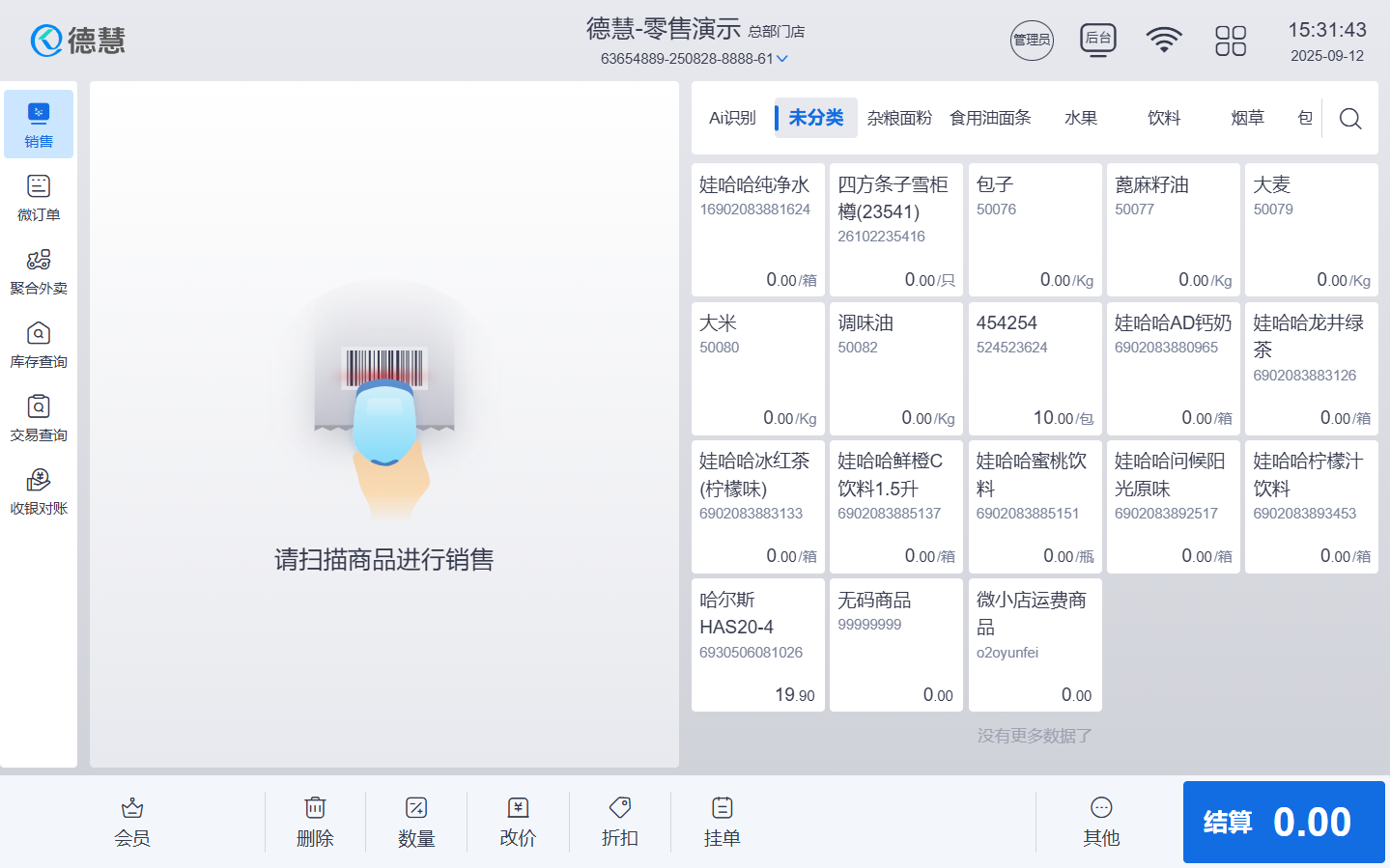This screenshot has height=868, width=1390.
Task: Select the 饮料 category tab
Action: point(1164,118)
